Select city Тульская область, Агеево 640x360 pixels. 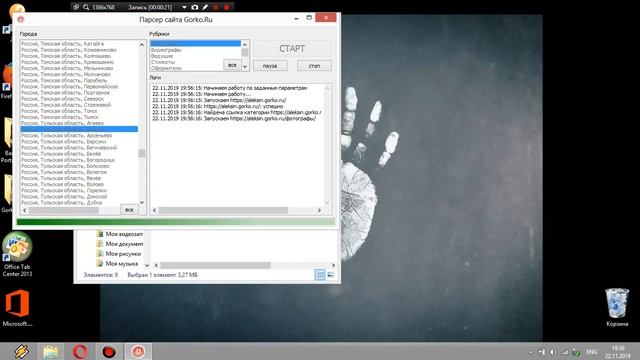[x=62, y=123]
